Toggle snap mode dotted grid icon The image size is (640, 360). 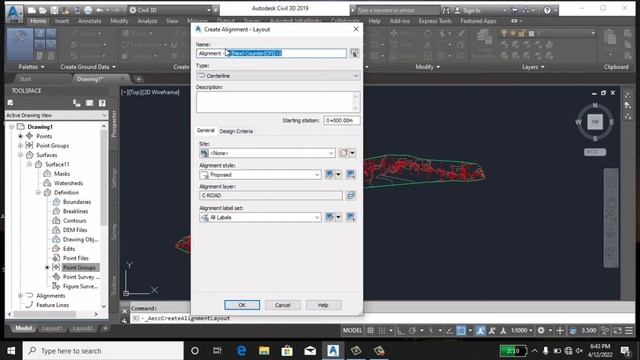tap(382, 331)
